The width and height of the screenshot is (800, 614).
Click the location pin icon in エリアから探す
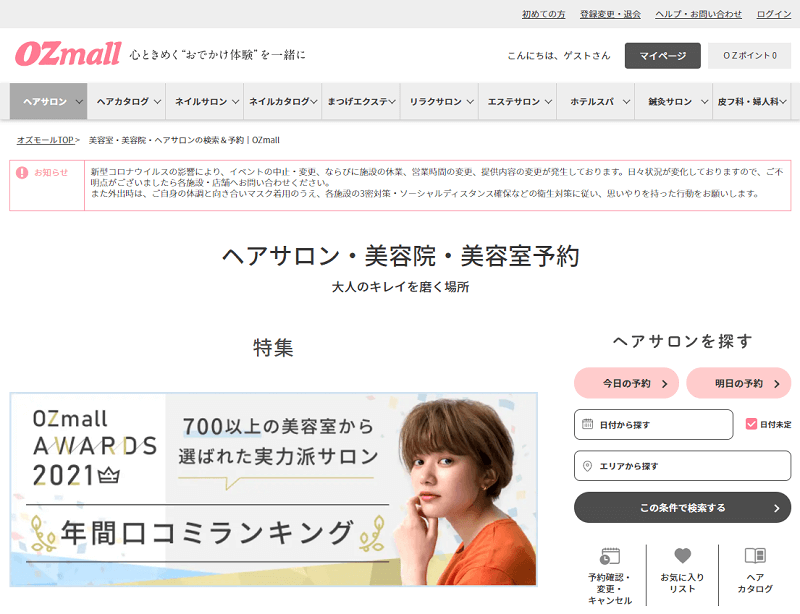tap(587, 466)
